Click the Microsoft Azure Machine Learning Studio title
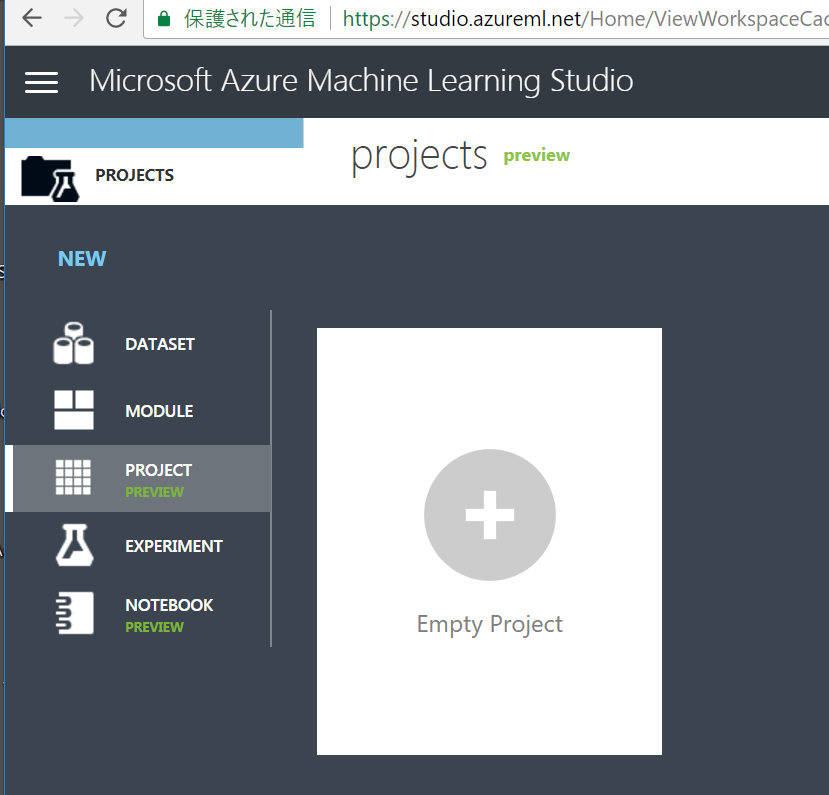Screen dimensions: 829x795 tap(361, 81)
